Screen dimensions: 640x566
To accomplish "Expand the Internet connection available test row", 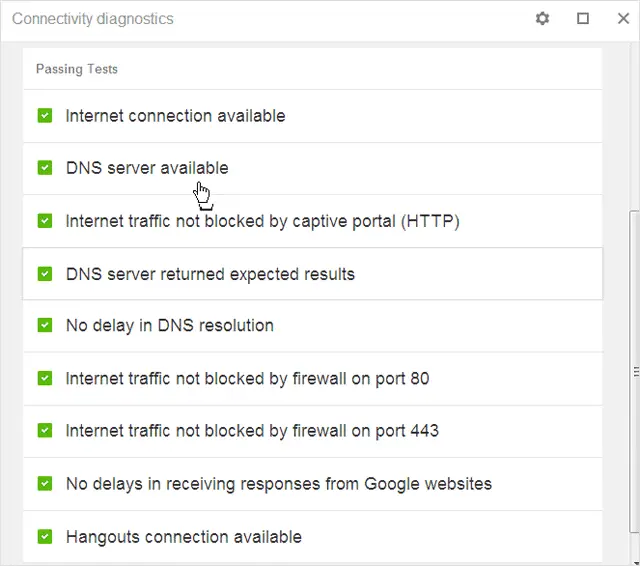I will click(x=312, y=116).
